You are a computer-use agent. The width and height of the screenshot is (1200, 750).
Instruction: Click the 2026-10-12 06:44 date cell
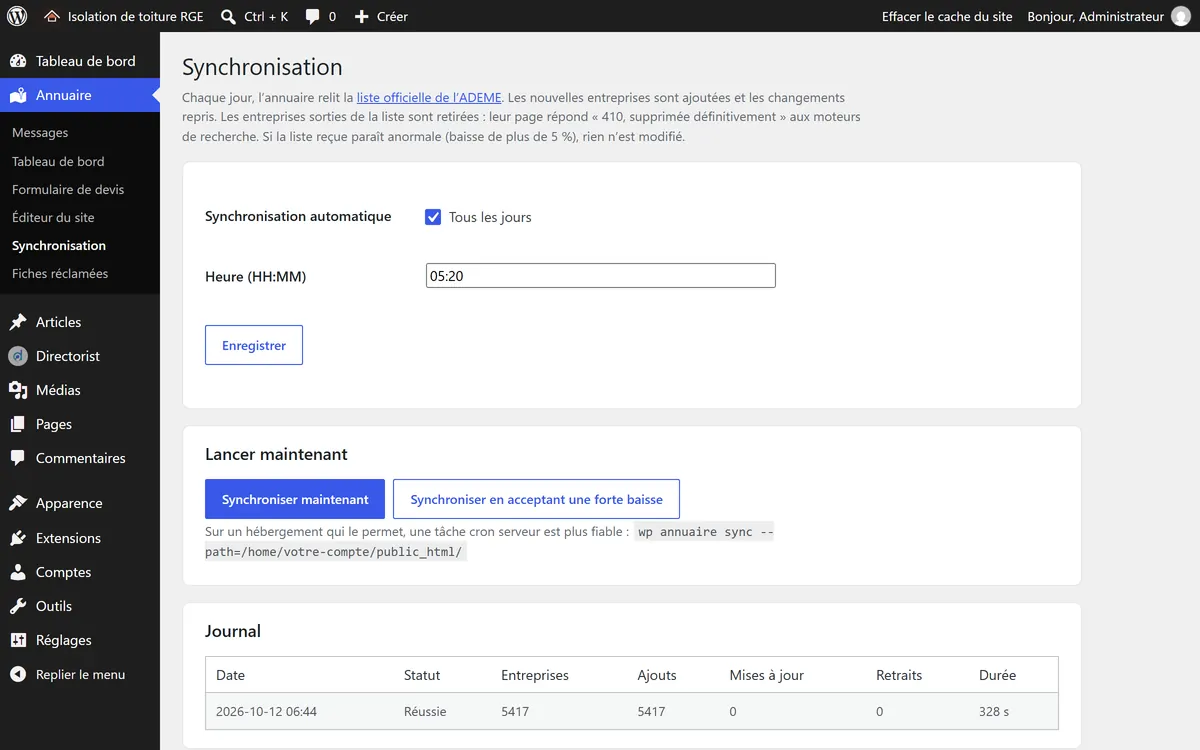(266, 712)
